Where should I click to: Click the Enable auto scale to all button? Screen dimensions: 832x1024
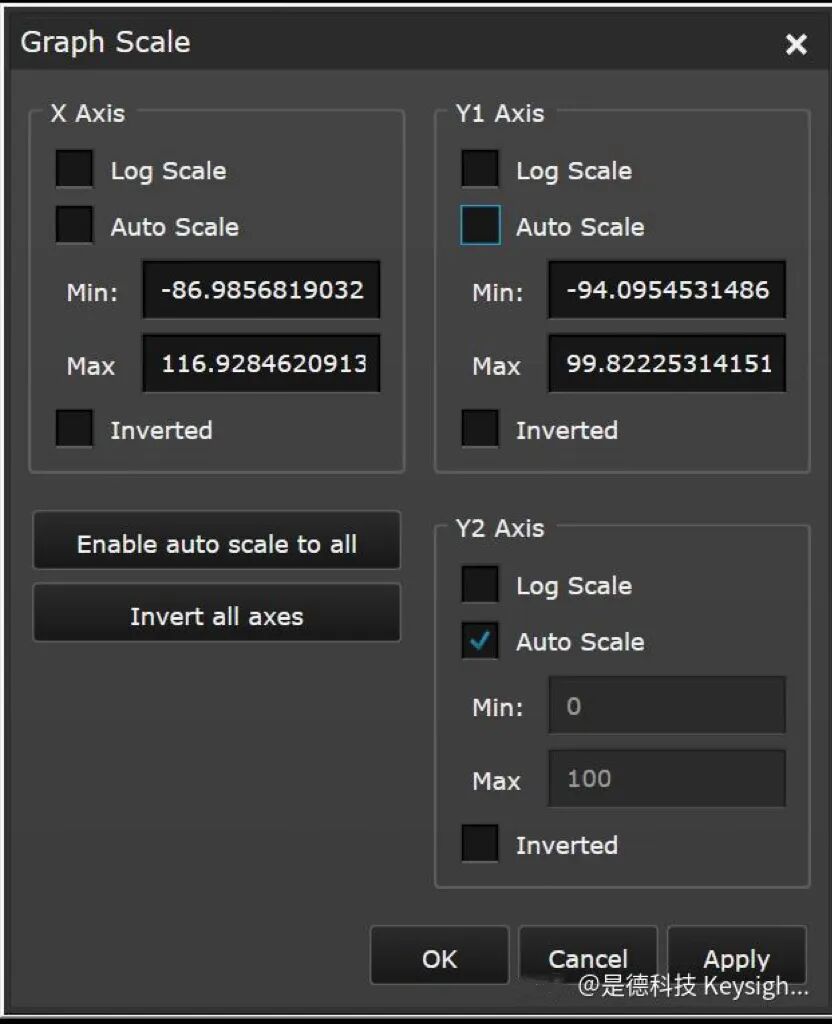[x=216, y=540]
